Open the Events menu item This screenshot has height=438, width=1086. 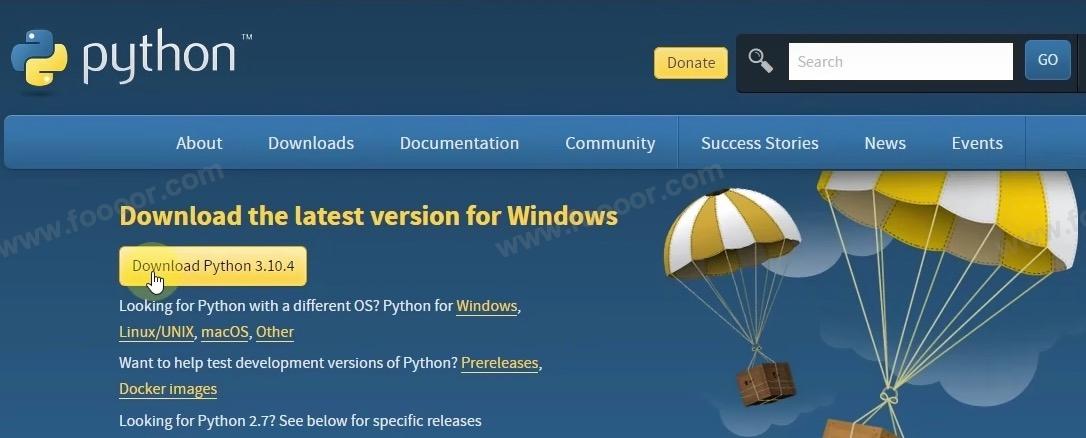[977, 143]
